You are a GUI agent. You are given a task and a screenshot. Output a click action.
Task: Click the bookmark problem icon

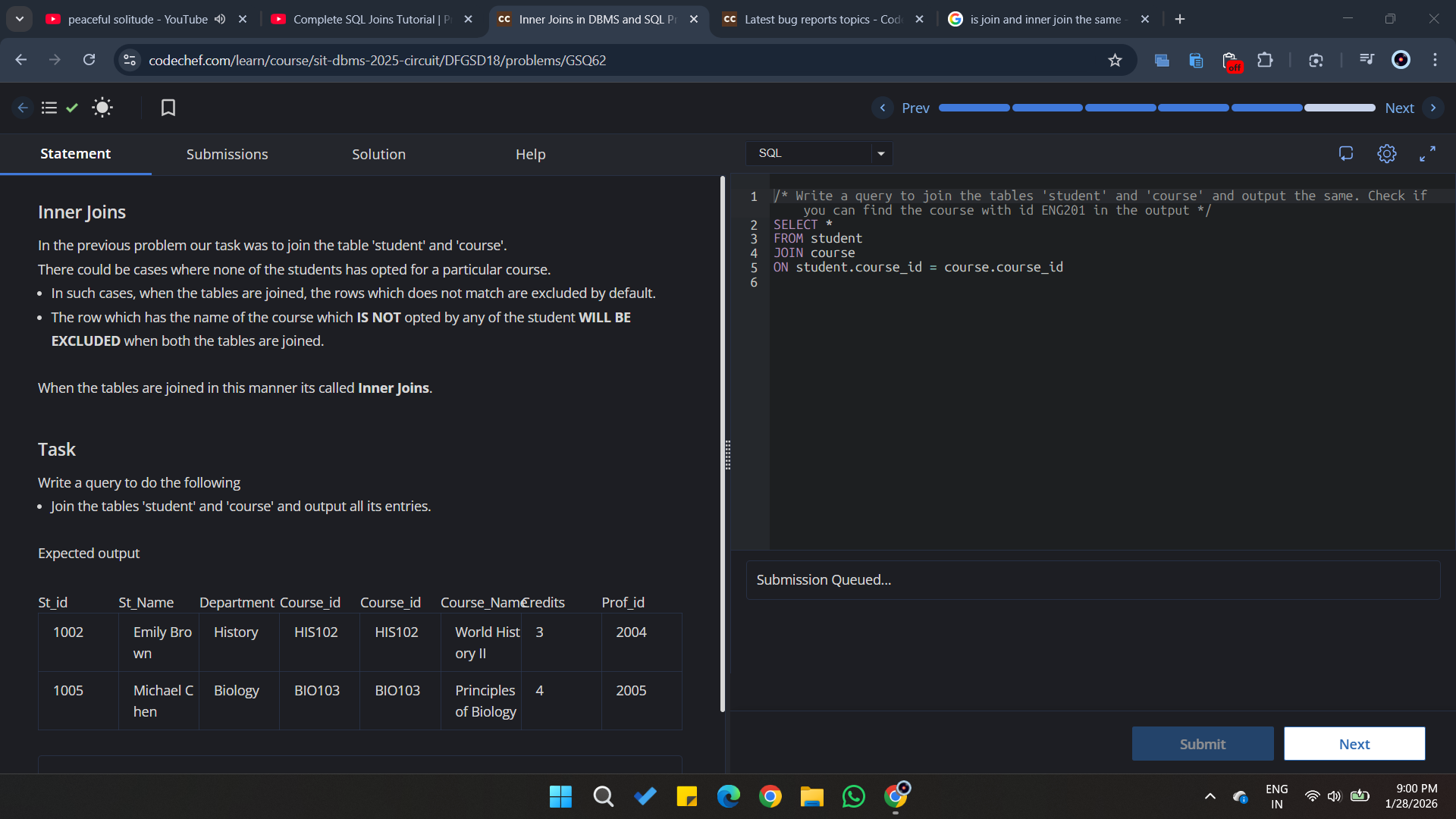click(x=168, y=108)
